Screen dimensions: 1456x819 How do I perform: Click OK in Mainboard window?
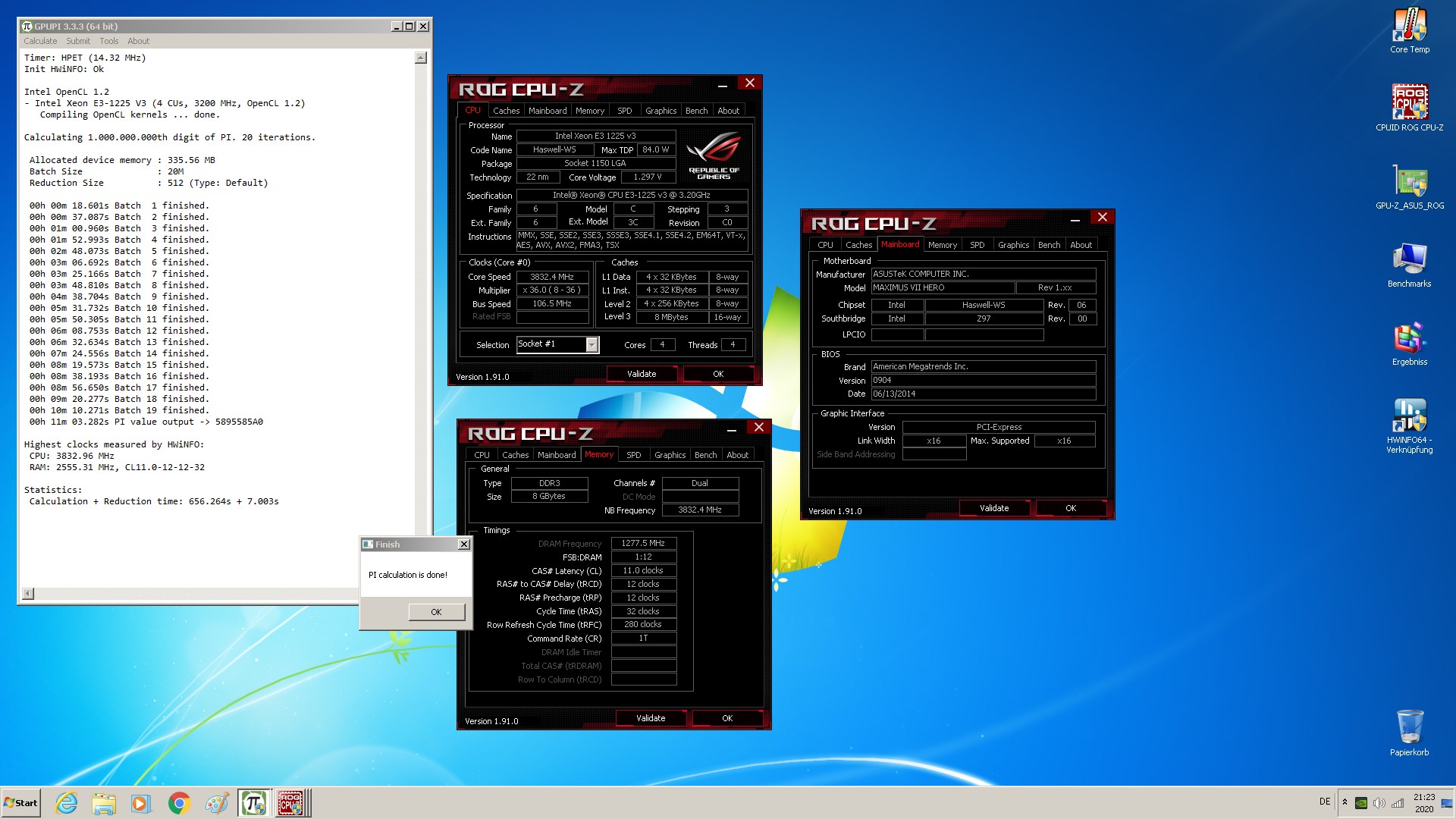[1071, 508]
